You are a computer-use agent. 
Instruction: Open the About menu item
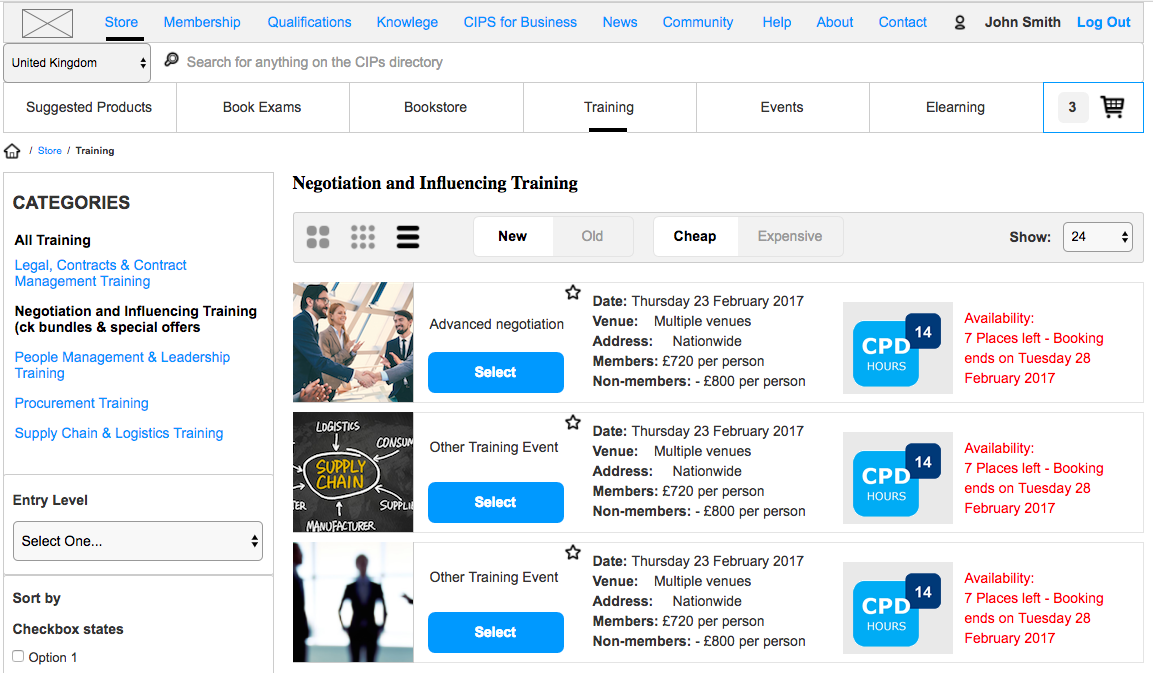(835, 22)
